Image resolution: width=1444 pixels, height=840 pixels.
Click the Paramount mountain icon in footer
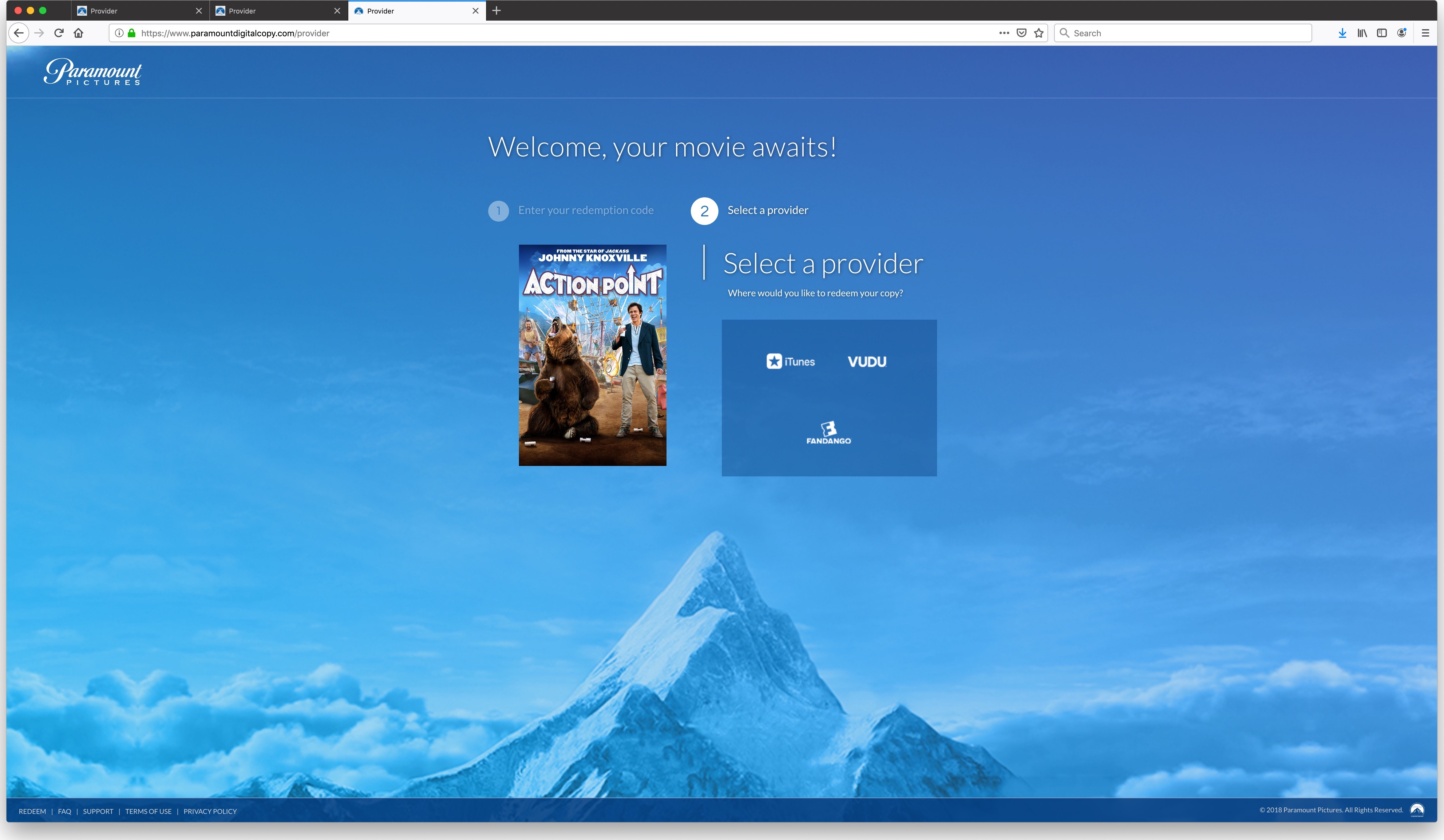pos(1417,810)
